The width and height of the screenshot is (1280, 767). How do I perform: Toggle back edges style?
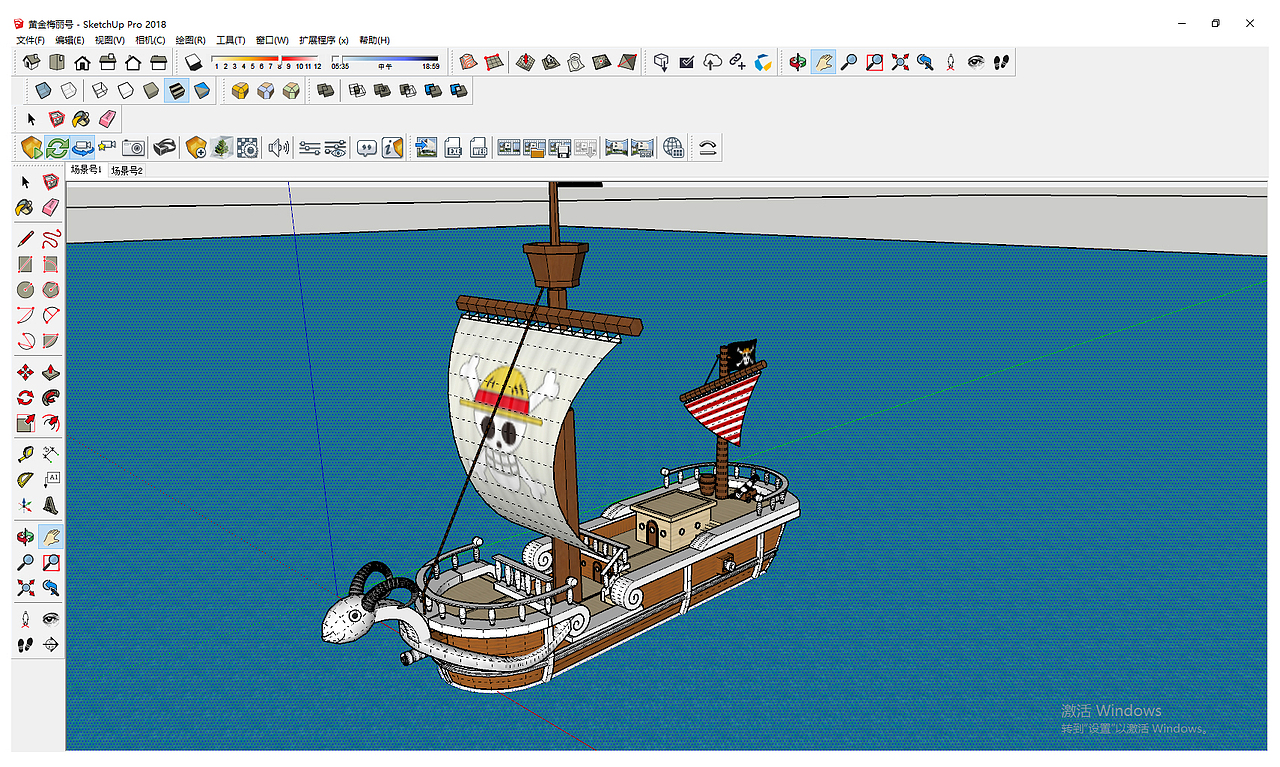pyautogui.click(x=68, y=91)
